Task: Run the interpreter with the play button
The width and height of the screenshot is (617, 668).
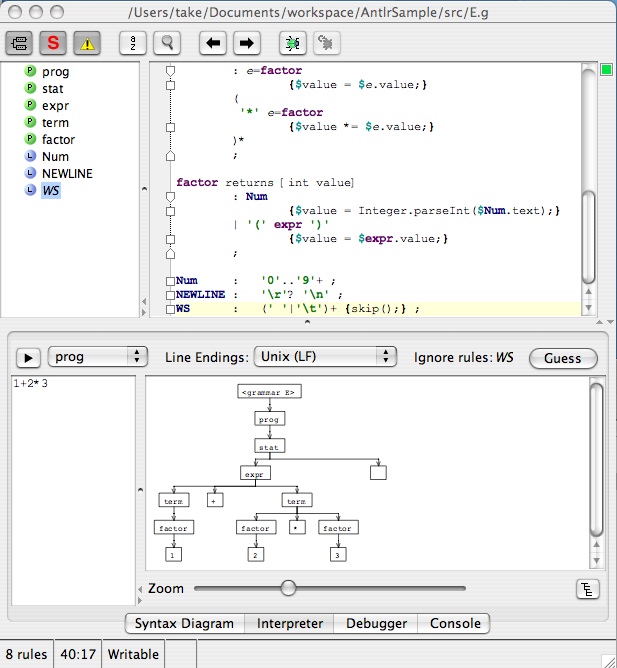Action: pyautogui.click(x=28, y=358)
